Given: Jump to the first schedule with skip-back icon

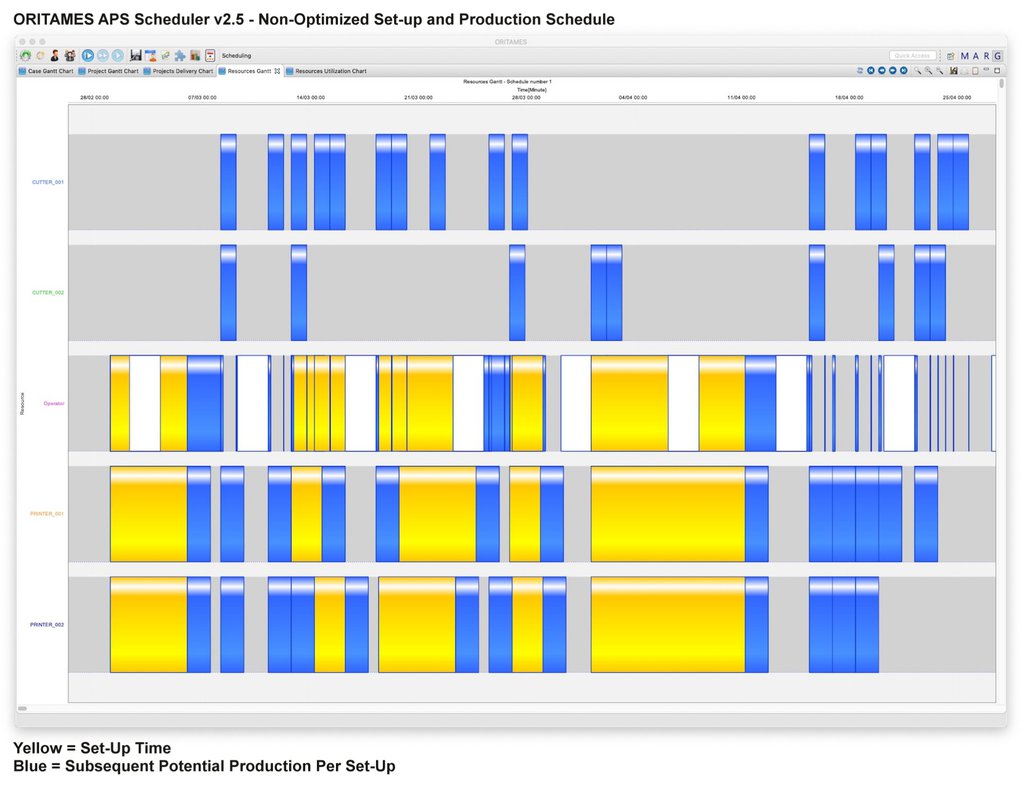Looking at the screenshot, I should [x=871, y=71].
